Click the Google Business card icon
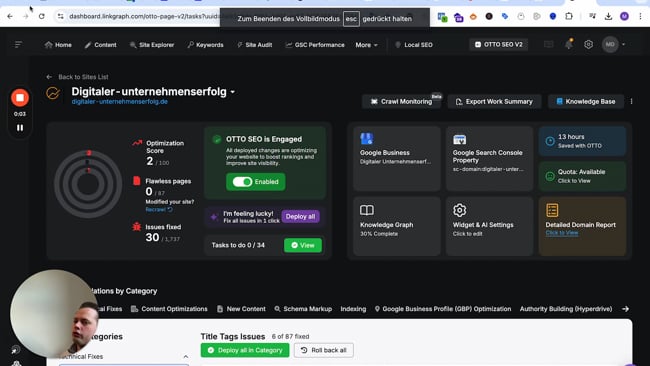The height and width of the screenshot is (366, 650). pos(366,138)
